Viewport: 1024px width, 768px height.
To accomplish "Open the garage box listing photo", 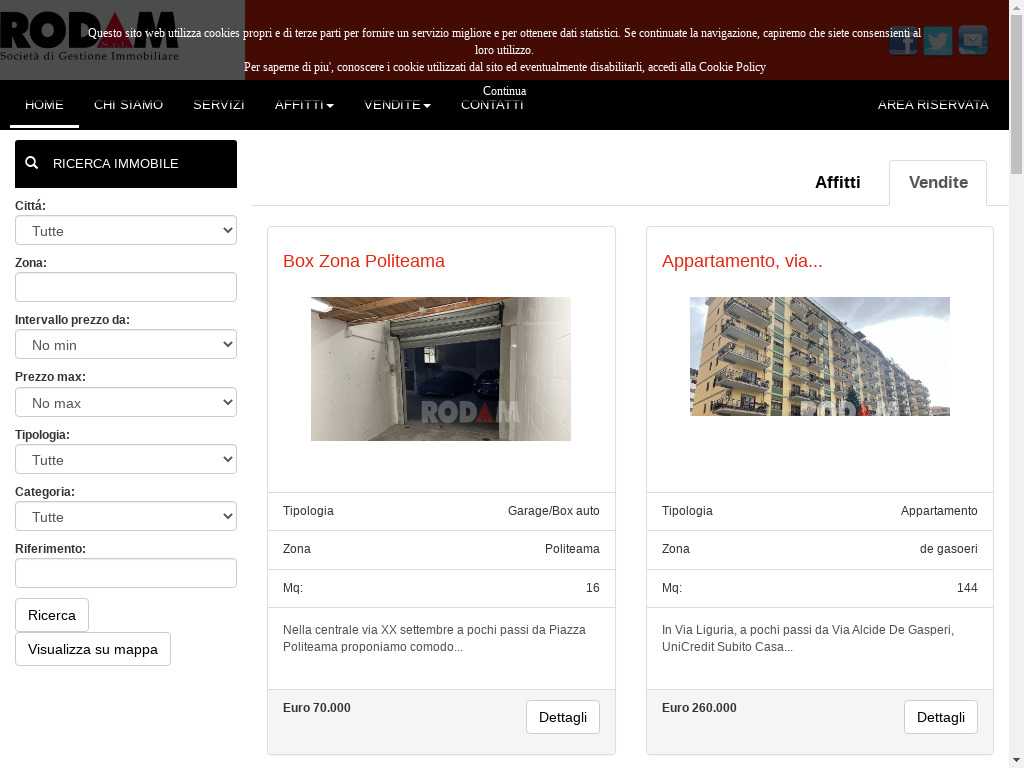I will point(441,369).
